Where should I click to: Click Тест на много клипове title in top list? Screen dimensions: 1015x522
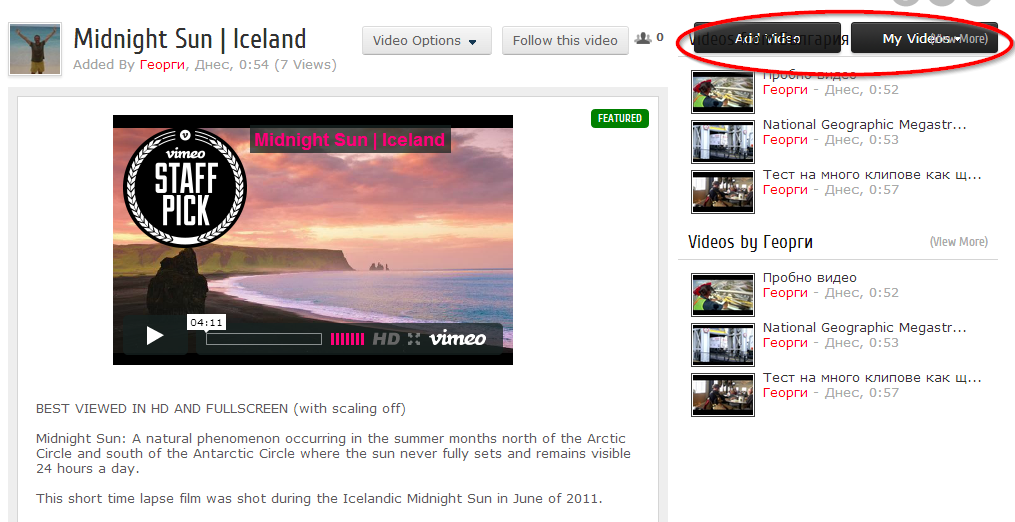872,174
